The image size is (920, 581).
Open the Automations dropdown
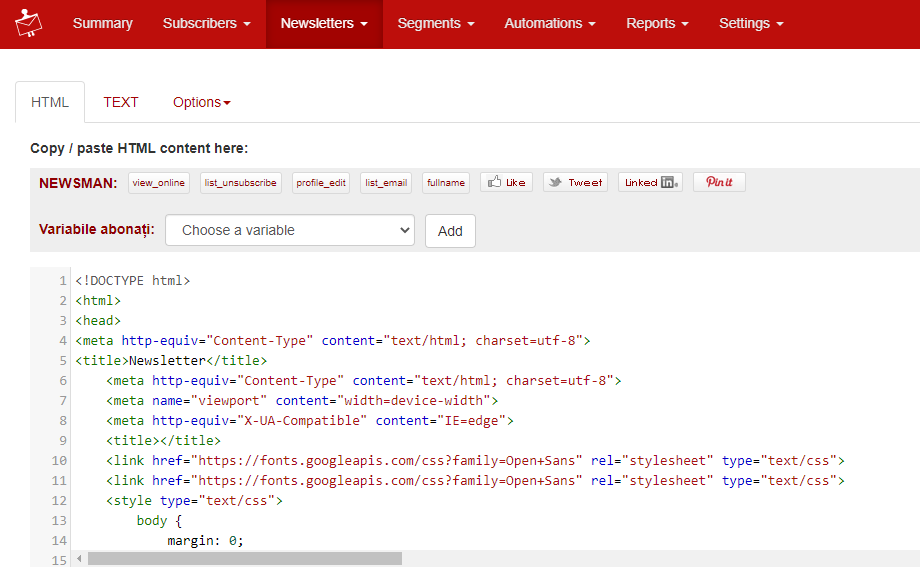[x=550, y=23]
